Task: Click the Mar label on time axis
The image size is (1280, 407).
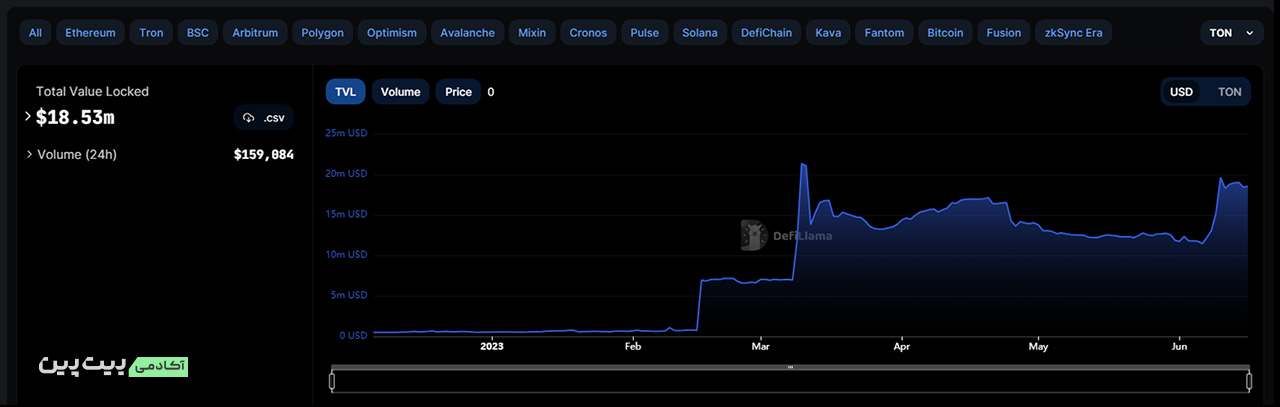Action: tap(761, 347)
